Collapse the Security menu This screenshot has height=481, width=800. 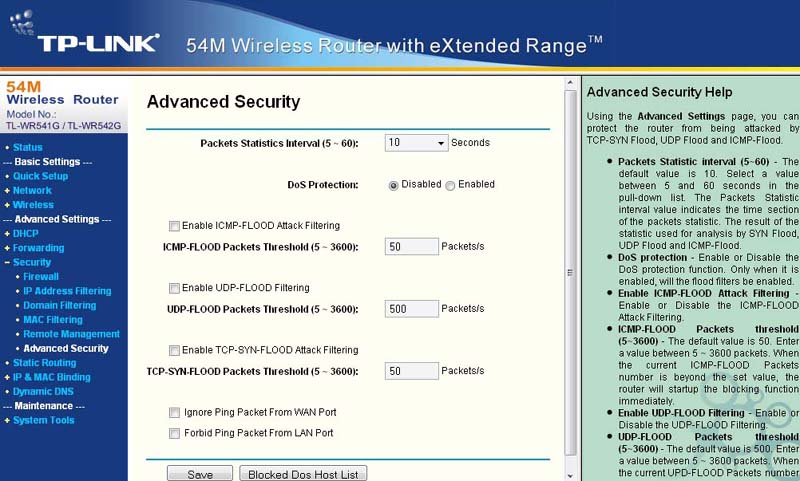coord(32,262)
